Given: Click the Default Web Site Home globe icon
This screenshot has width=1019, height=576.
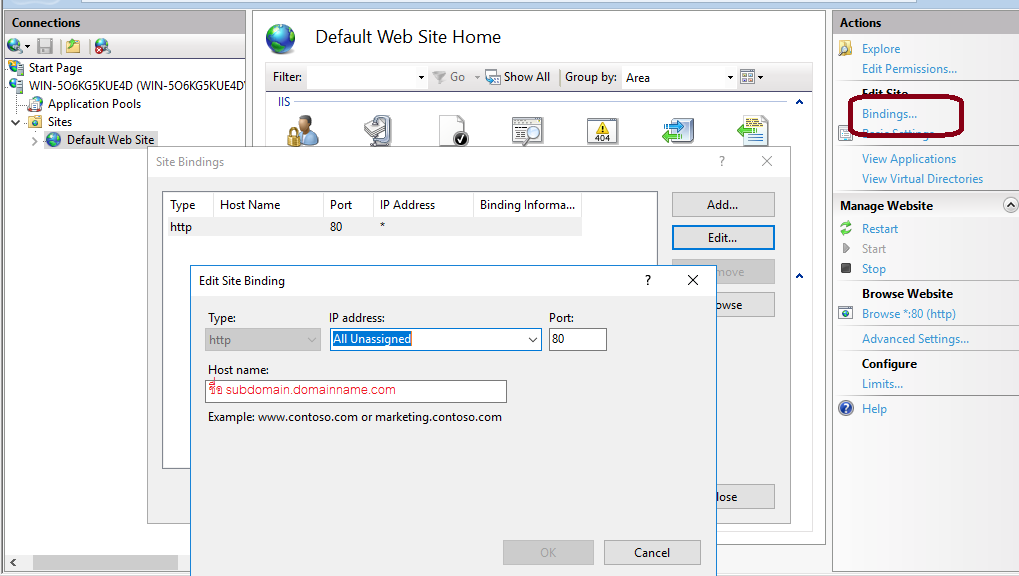Looking at the screenshot, I should (281, 38).
